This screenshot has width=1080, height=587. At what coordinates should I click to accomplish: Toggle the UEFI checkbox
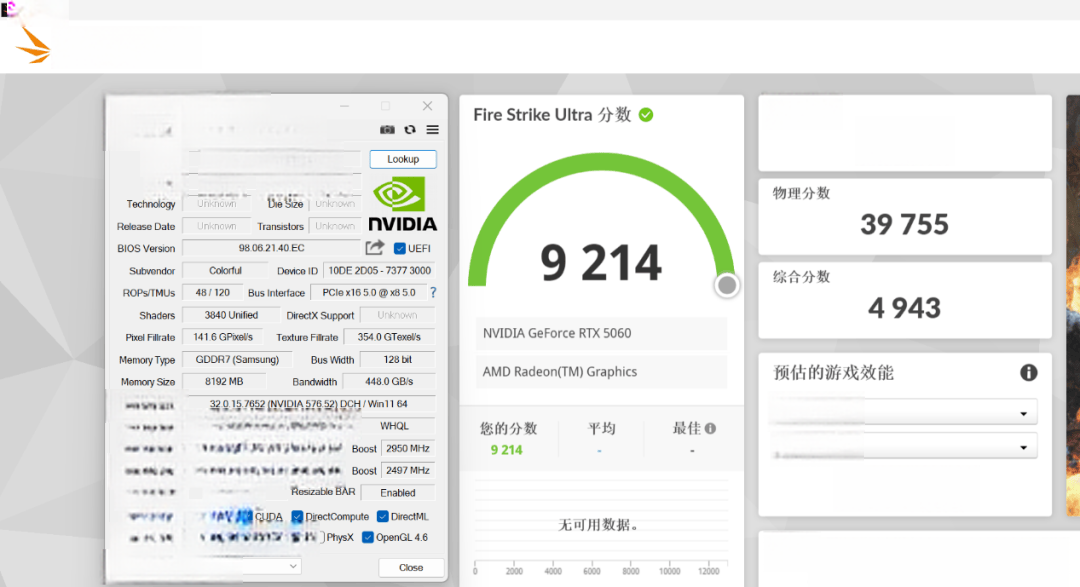(x=399, y=249)
